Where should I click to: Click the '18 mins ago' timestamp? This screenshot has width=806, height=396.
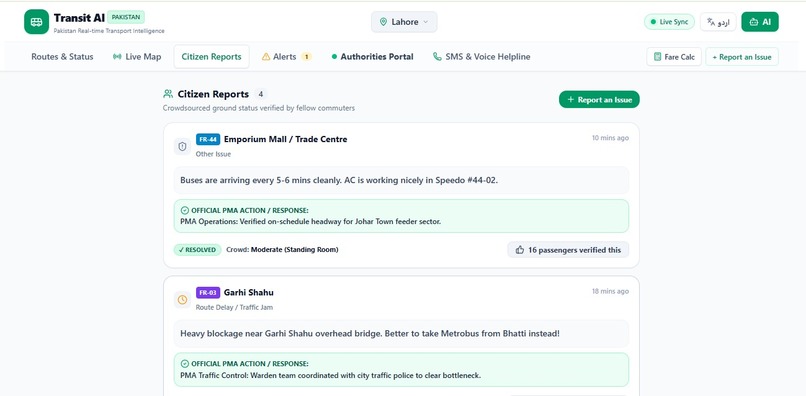610,291
